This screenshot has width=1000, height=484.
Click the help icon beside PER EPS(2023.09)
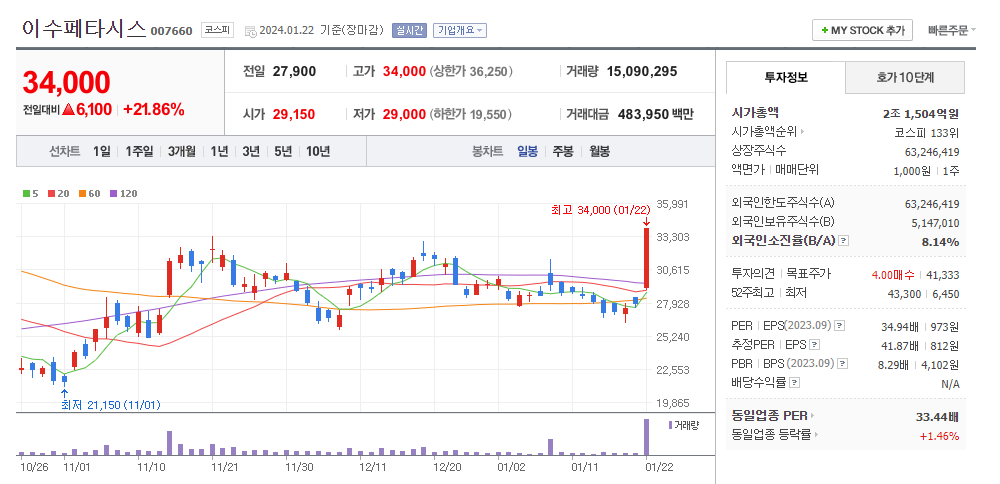[840, 326]
